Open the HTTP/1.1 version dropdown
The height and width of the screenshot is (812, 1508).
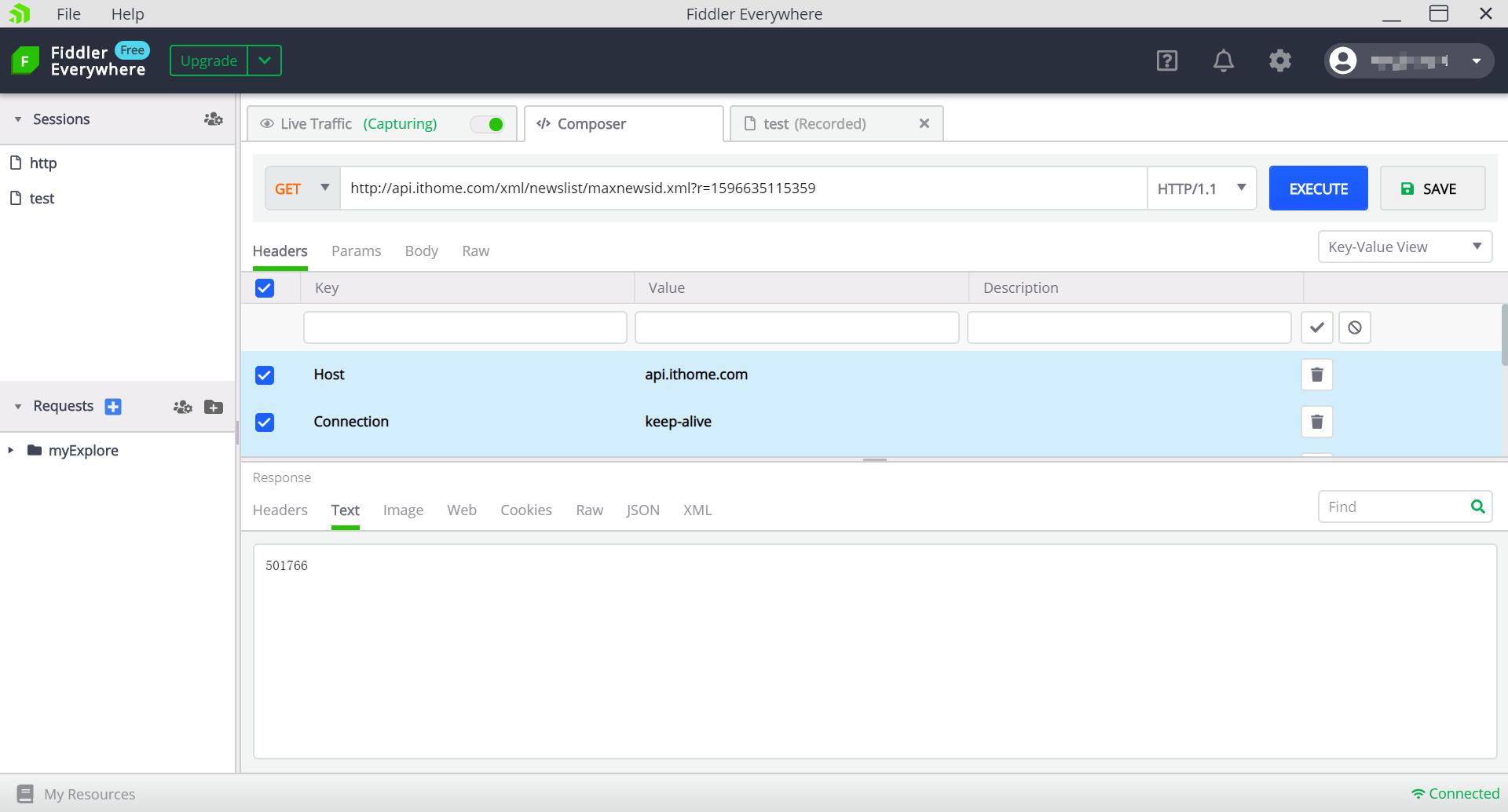[x=1201, y=188]
